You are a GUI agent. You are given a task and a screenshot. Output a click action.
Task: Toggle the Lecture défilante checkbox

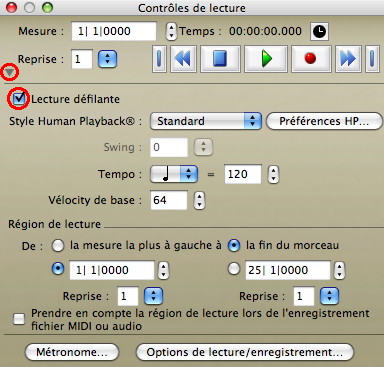[19, 98]
